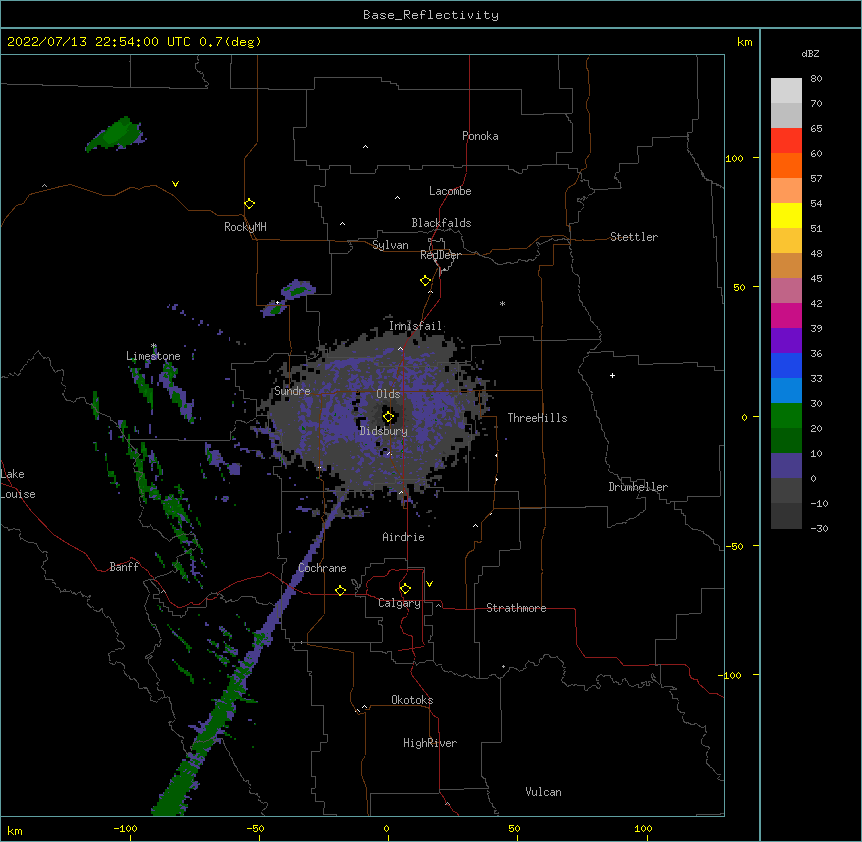Click the Stettler label

[x=634, y=237]
